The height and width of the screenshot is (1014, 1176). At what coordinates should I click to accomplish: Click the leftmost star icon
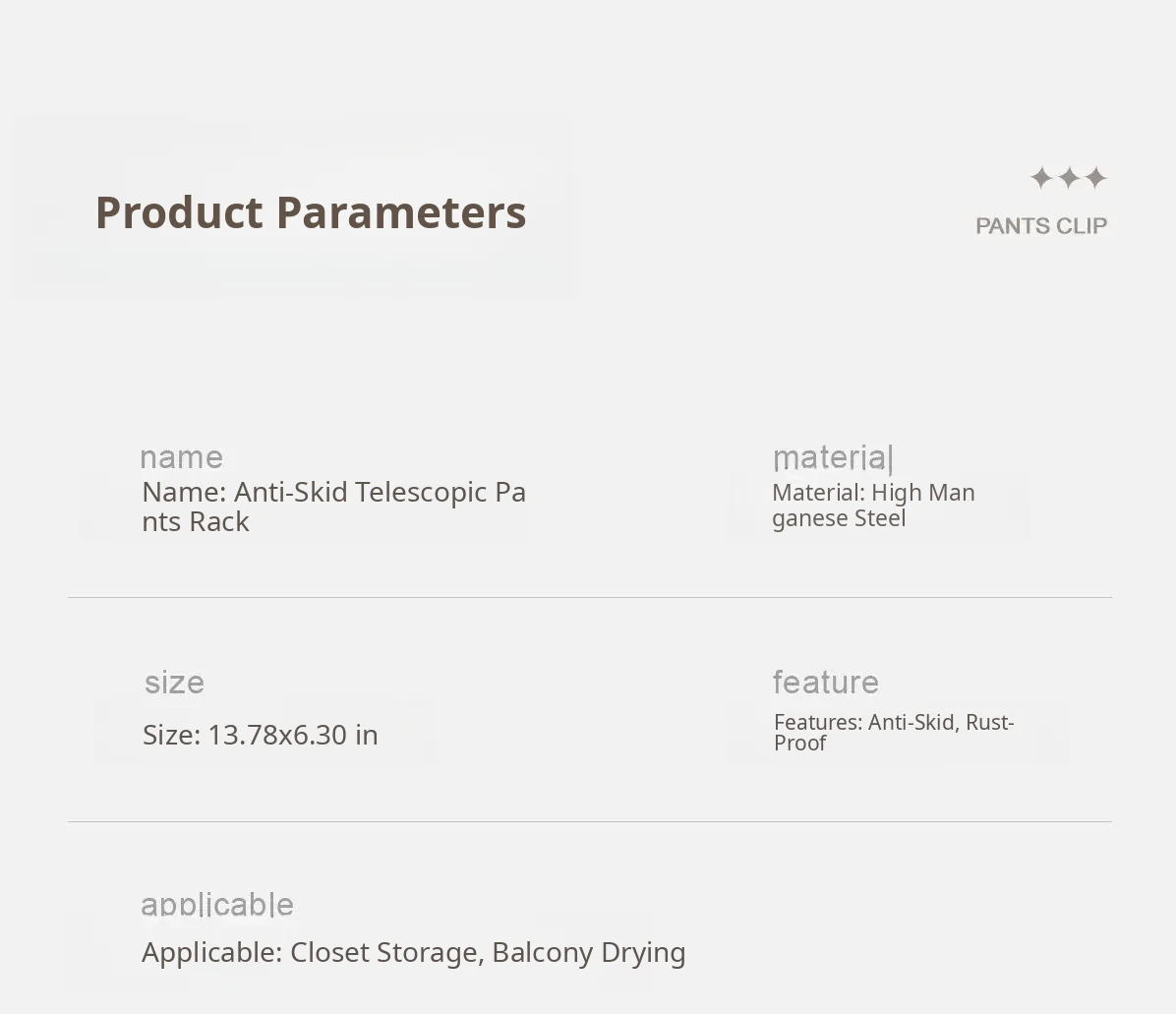(1041, 178)
